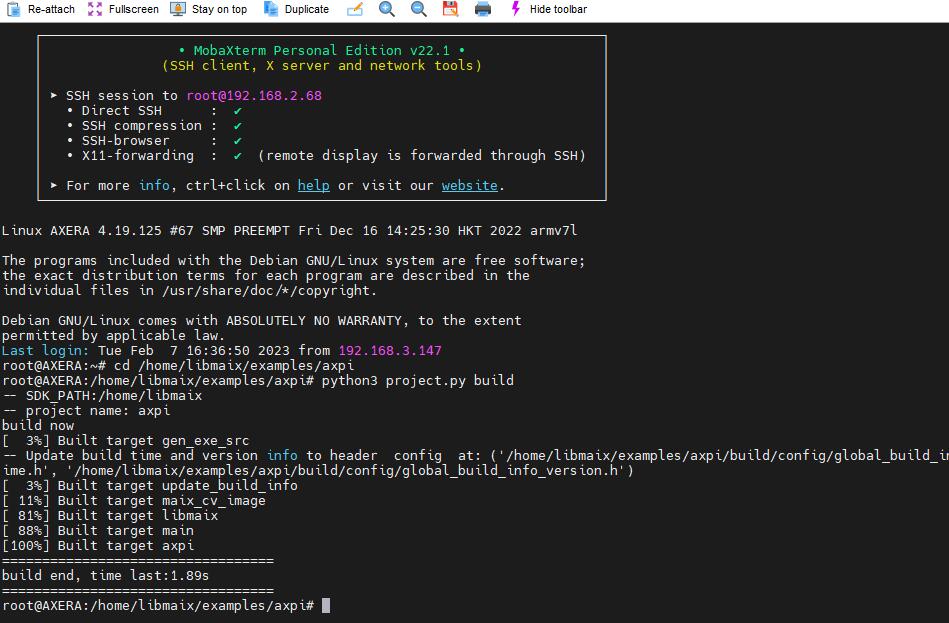Zoom in the terminal font

[387, 9]
